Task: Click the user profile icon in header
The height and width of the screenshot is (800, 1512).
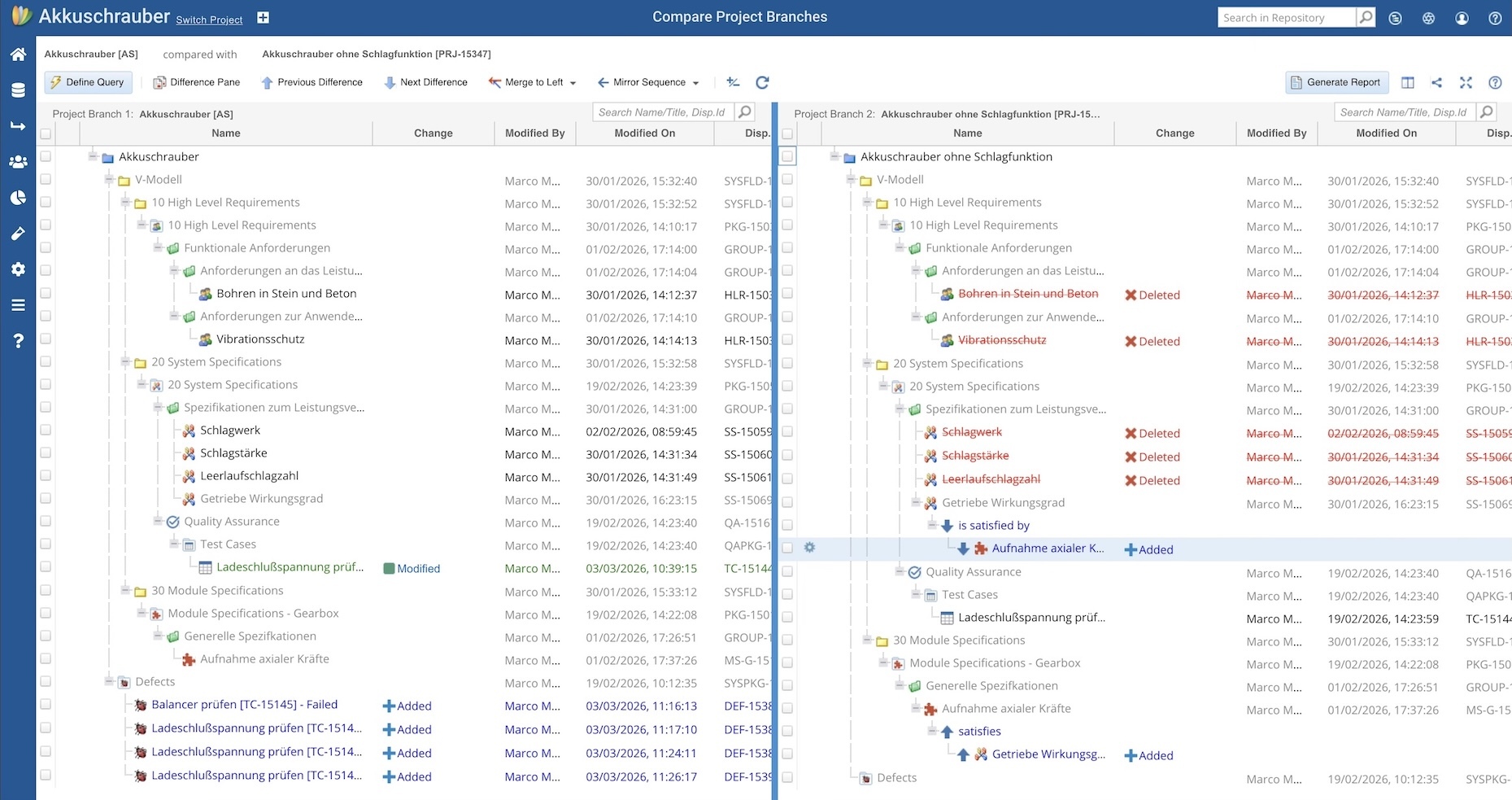Action: coord(1462,18)
